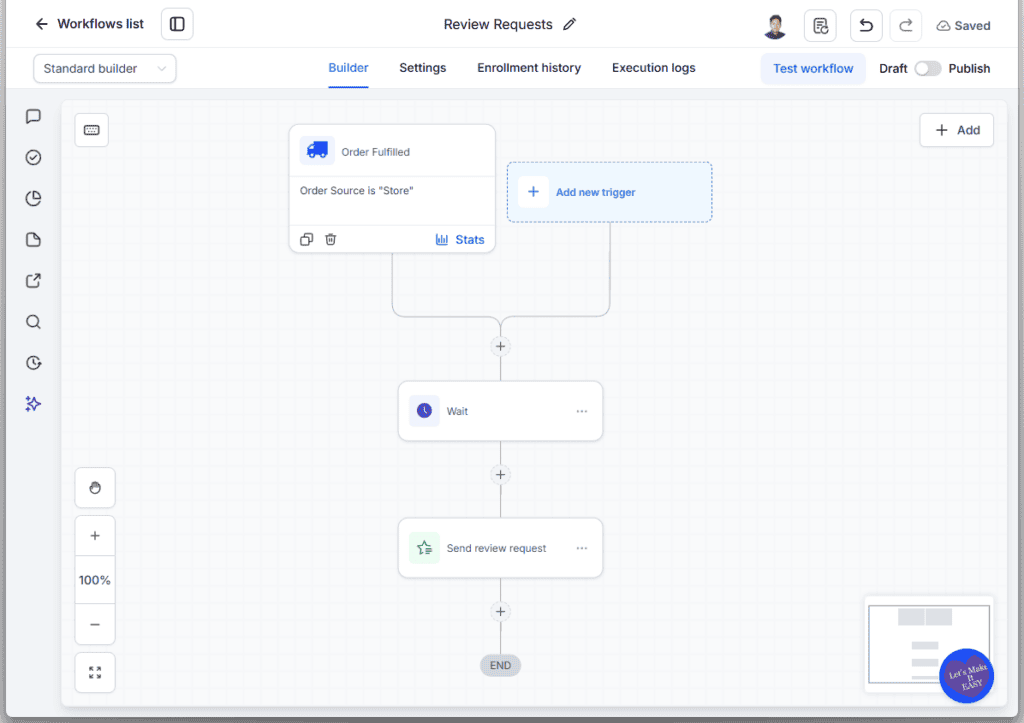
Task: Redo the last change
Action: tap(905, 25)
